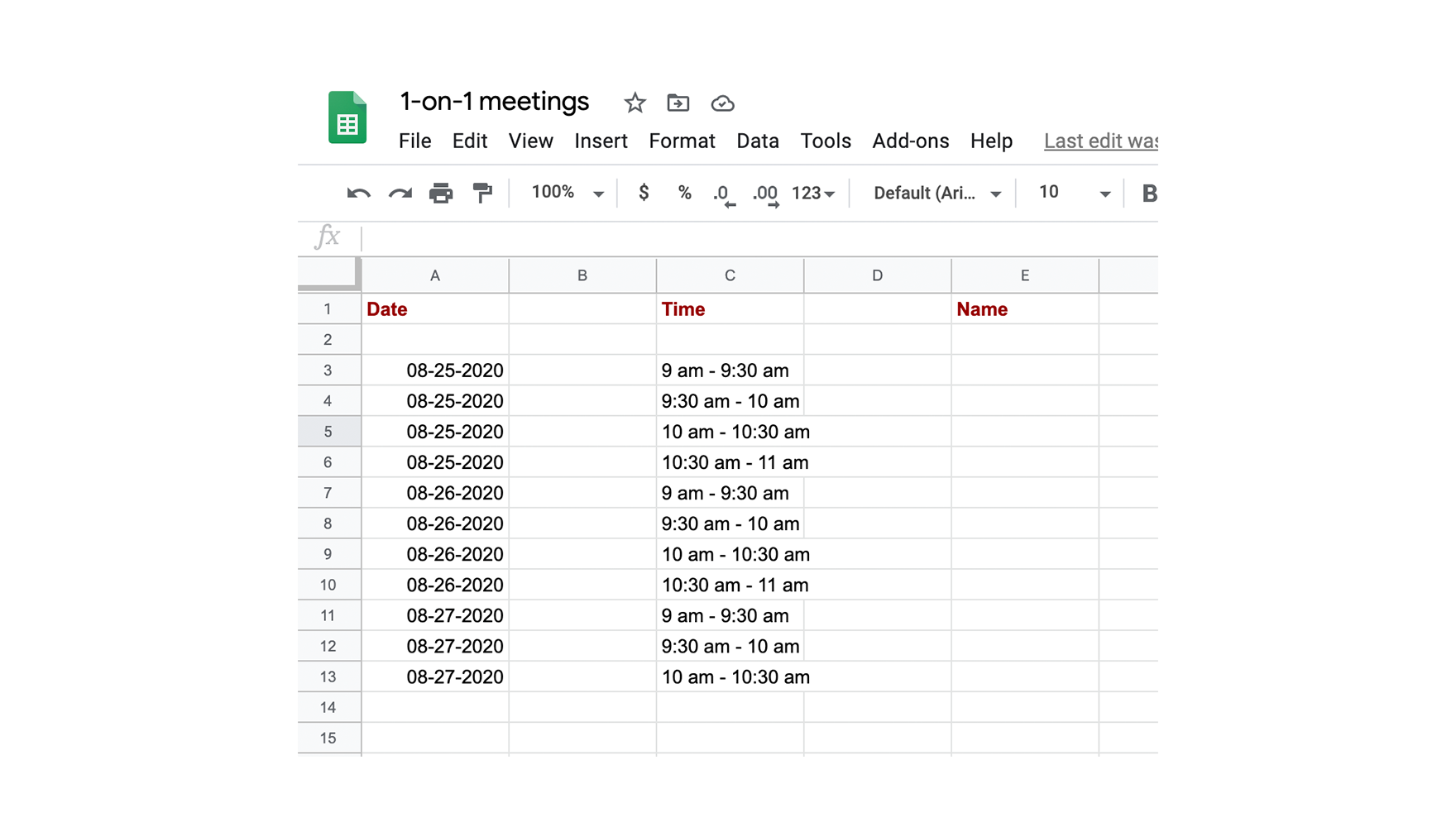Open the Data menu

(758, 141)
